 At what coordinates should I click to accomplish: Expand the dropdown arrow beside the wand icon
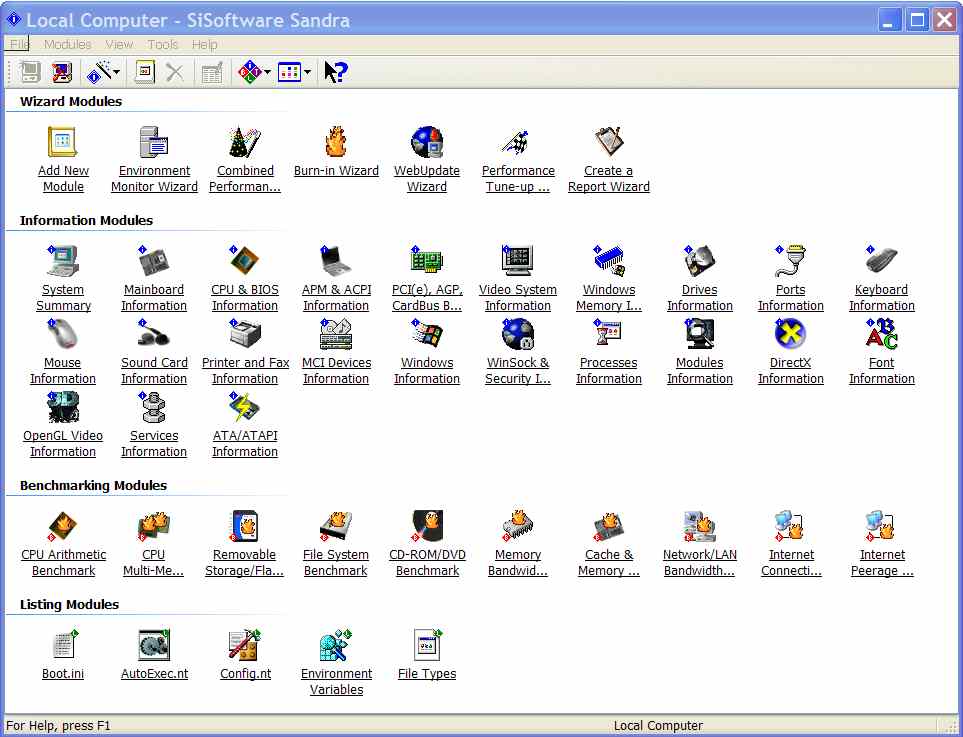tap(117, 72)
